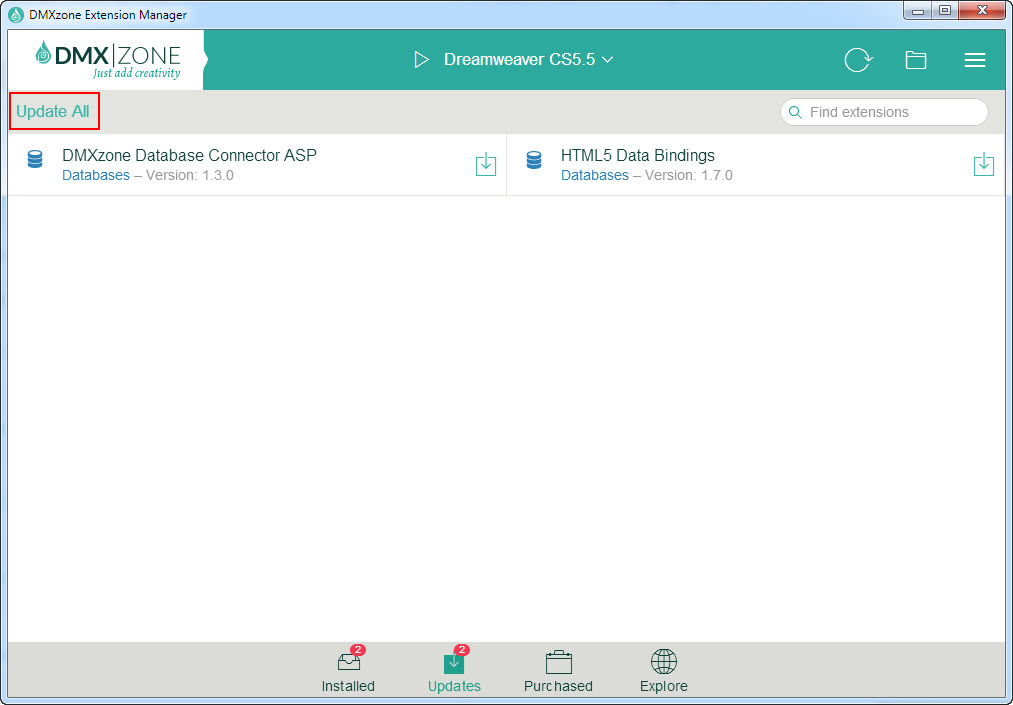The height and width of the screenshot is (705, 1013).
Task: Minimize the Extension Manager window
Action: pos(917,10)
